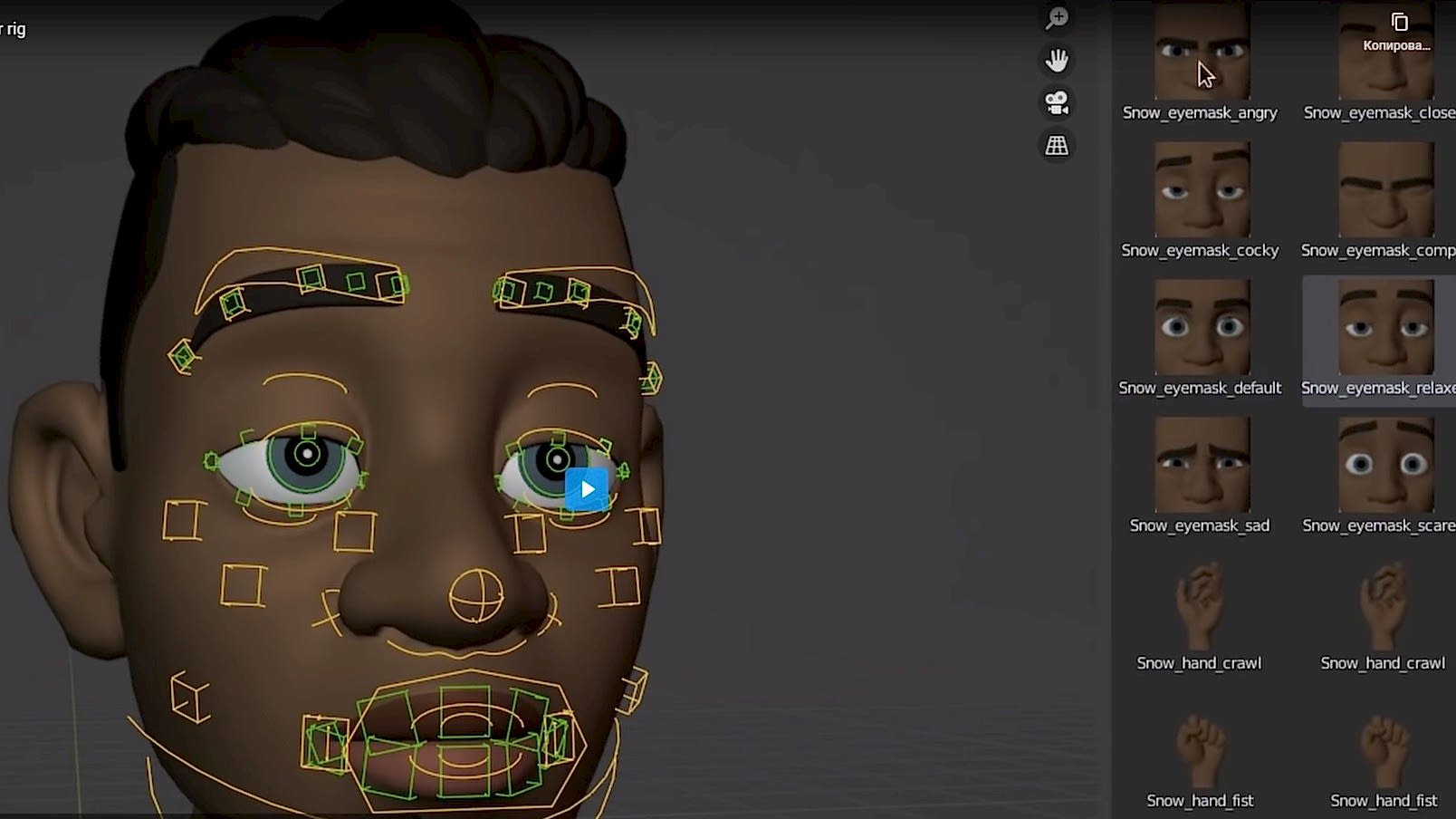Click the copy icon labeled Копирова...
This screenshot has width=1456, height=819.
pyautogui.click(x=1399, y=23)
